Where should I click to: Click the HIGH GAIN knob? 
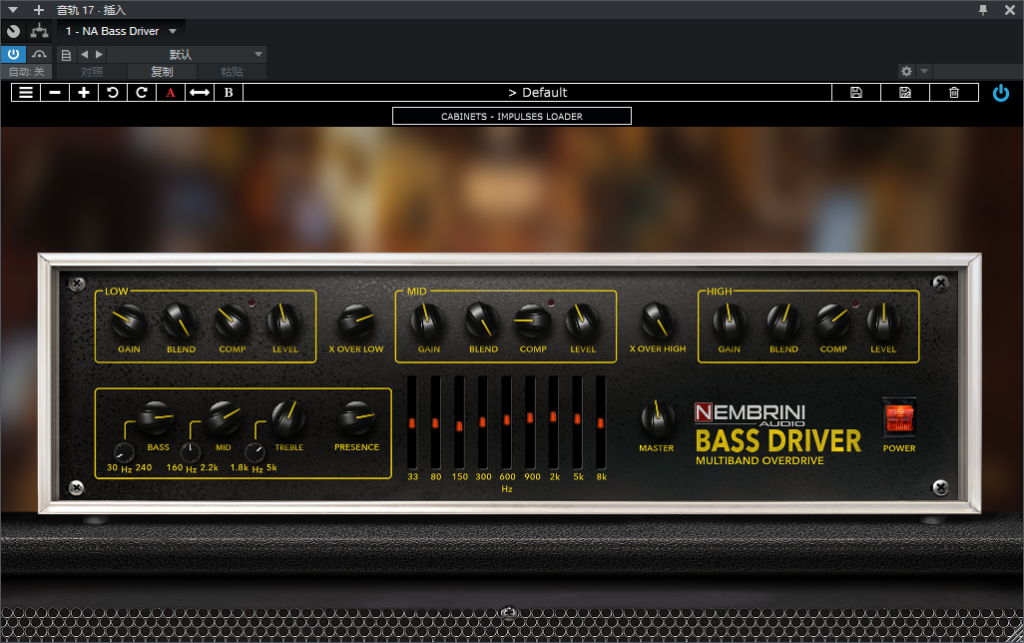tap(729, 321)
